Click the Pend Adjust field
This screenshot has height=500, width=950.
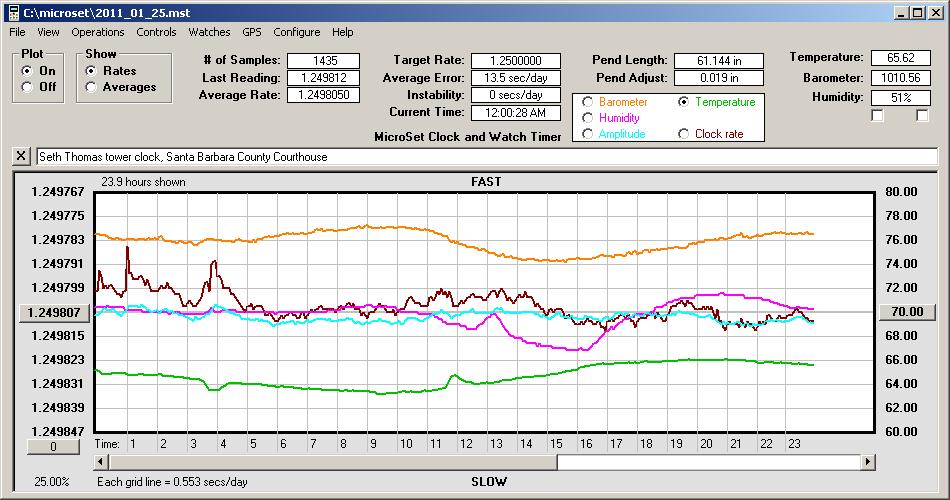point(719,78)
